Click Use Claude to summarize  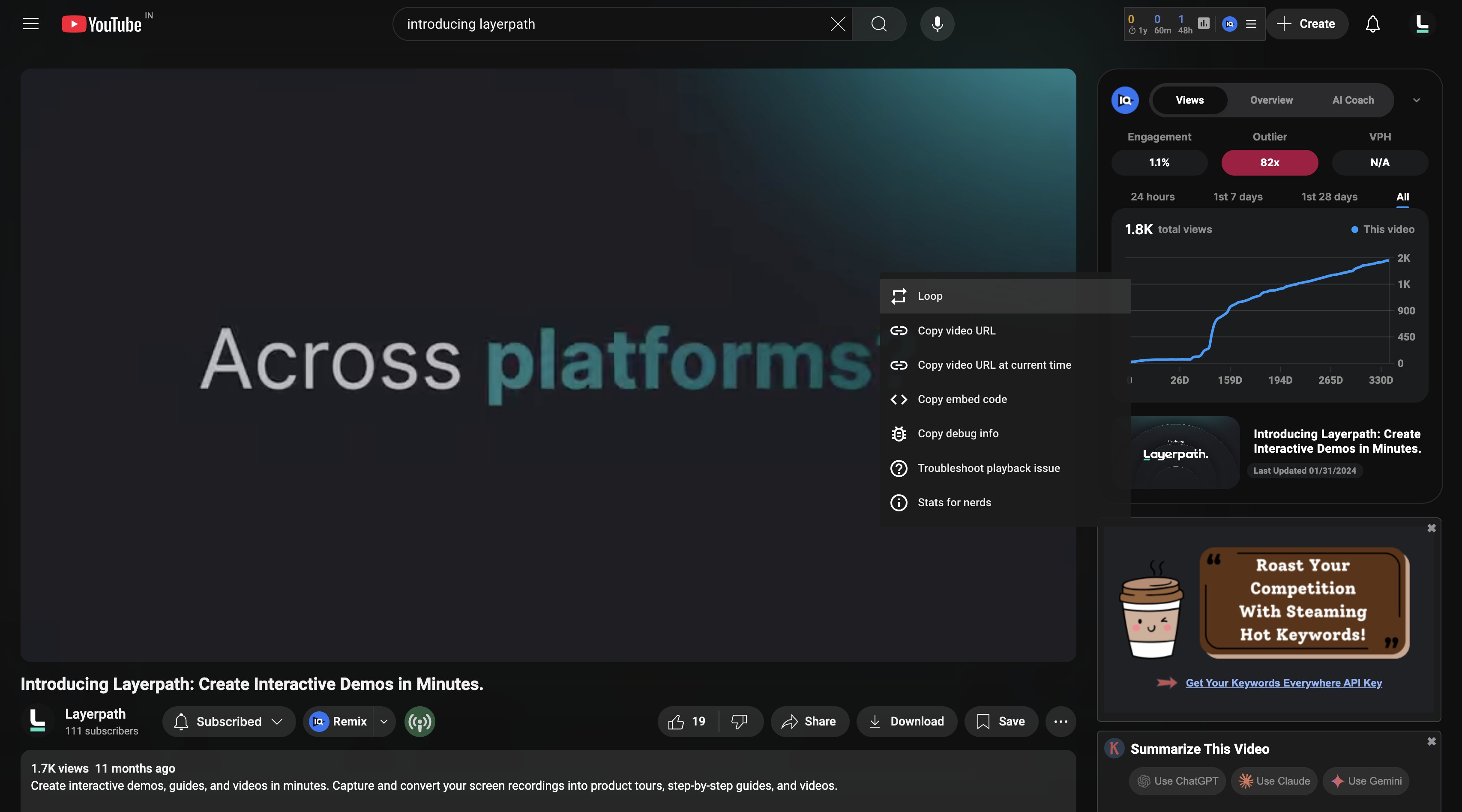(1274, 781)
